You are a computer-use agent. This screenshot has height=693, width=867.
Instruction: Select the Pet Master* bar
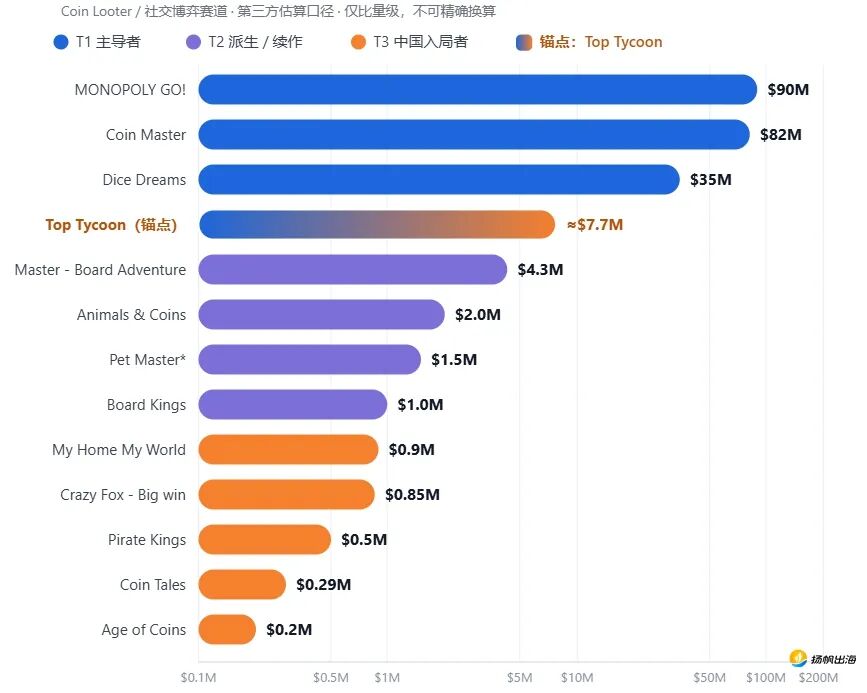point(310,359)
